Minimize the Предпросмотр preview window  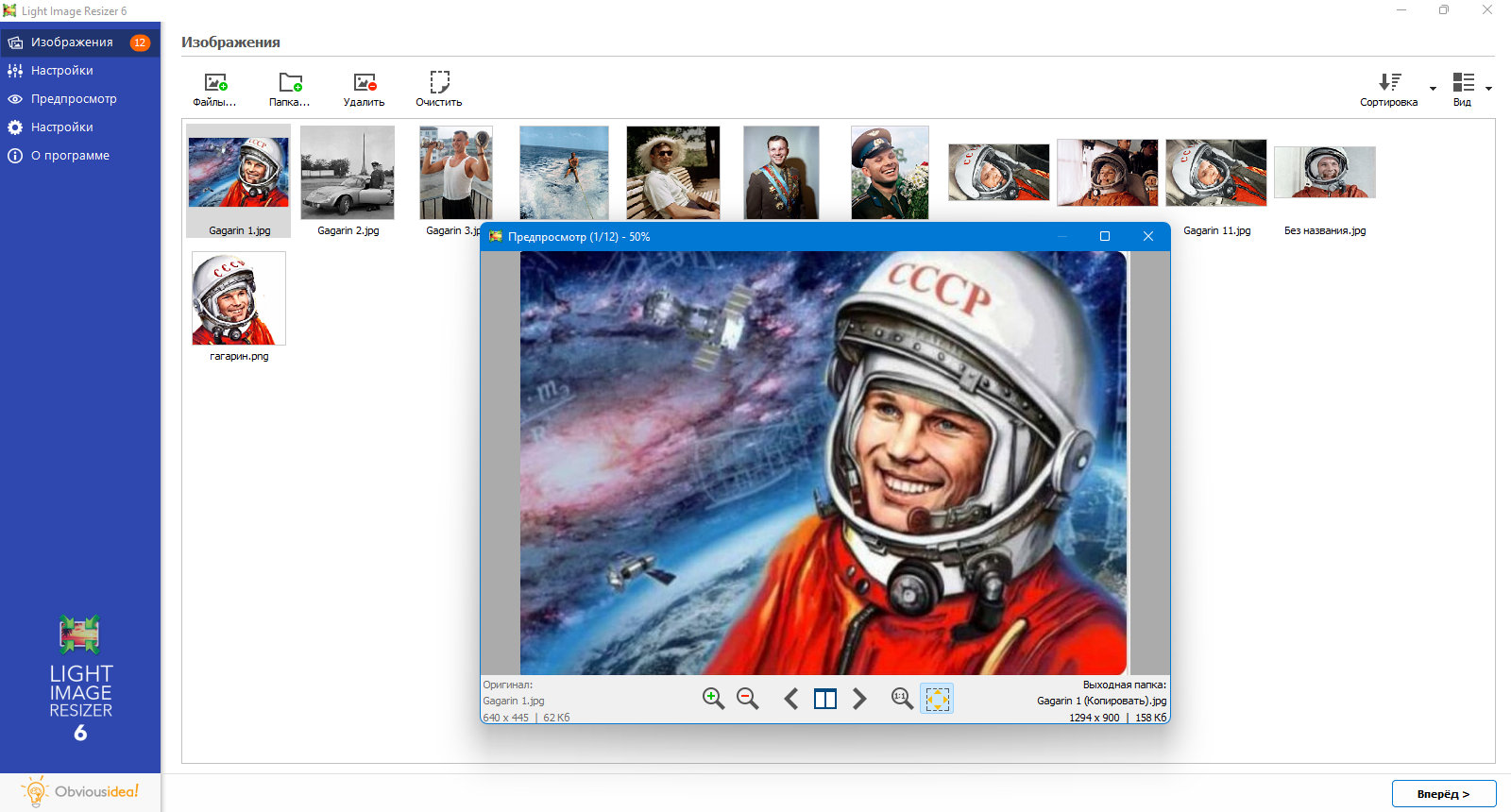tap(1062, 236)
